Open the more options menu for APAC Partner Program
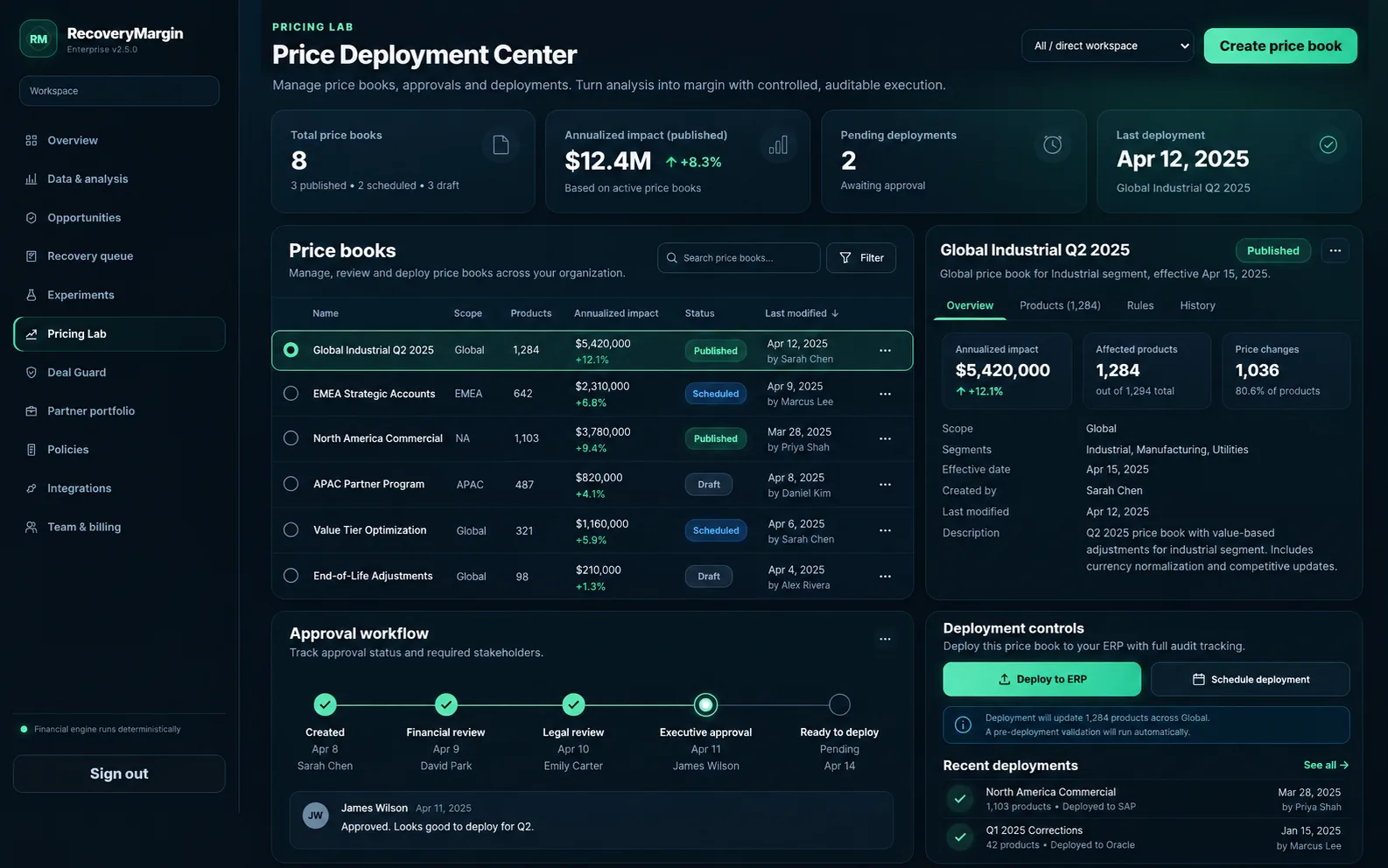This screenshot has height=868, width=1388. 885,485
